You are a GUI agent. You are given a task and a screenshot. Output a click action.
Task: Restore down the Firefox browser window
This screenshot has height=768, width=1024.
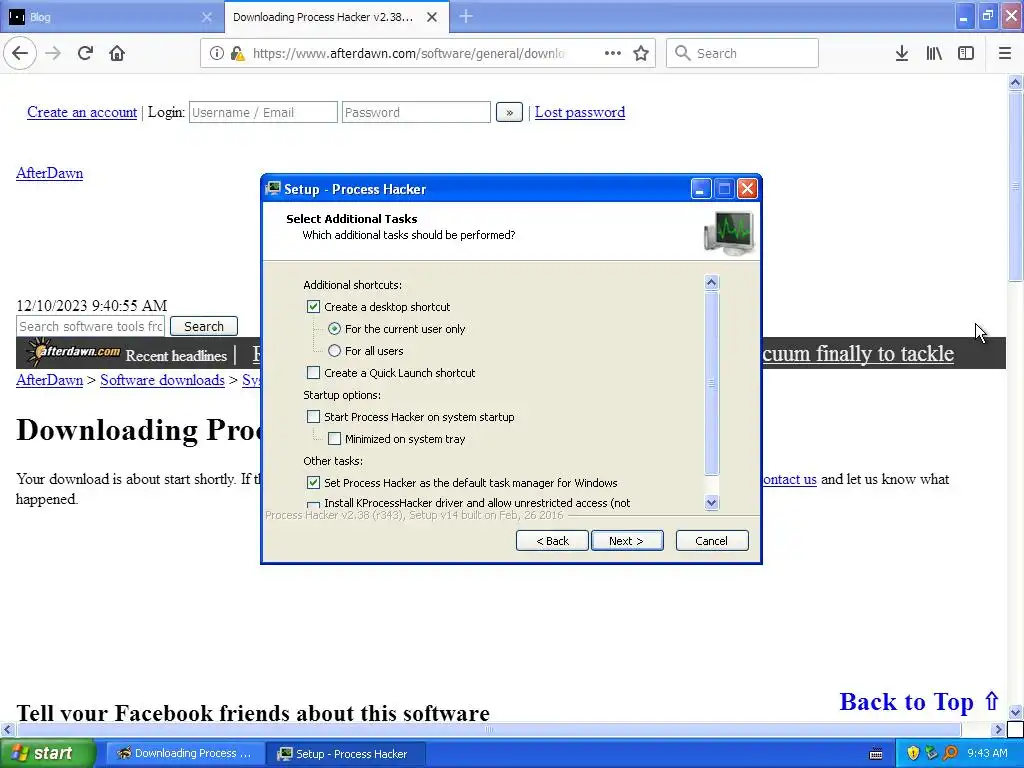coord(988,17)
